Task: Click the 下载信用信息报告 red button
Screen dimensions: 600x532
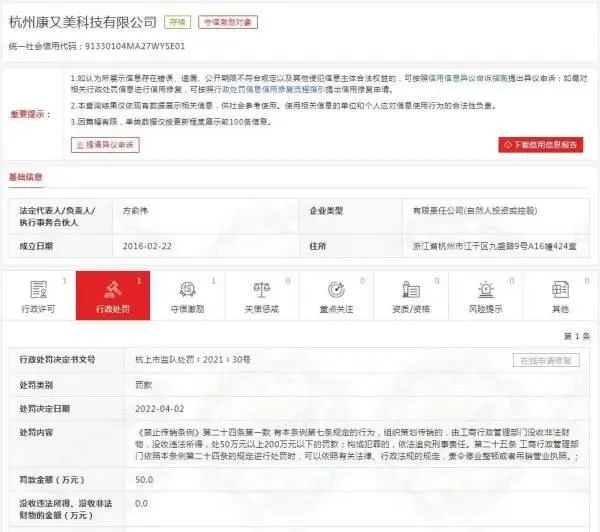Action: tap(539, 144)
